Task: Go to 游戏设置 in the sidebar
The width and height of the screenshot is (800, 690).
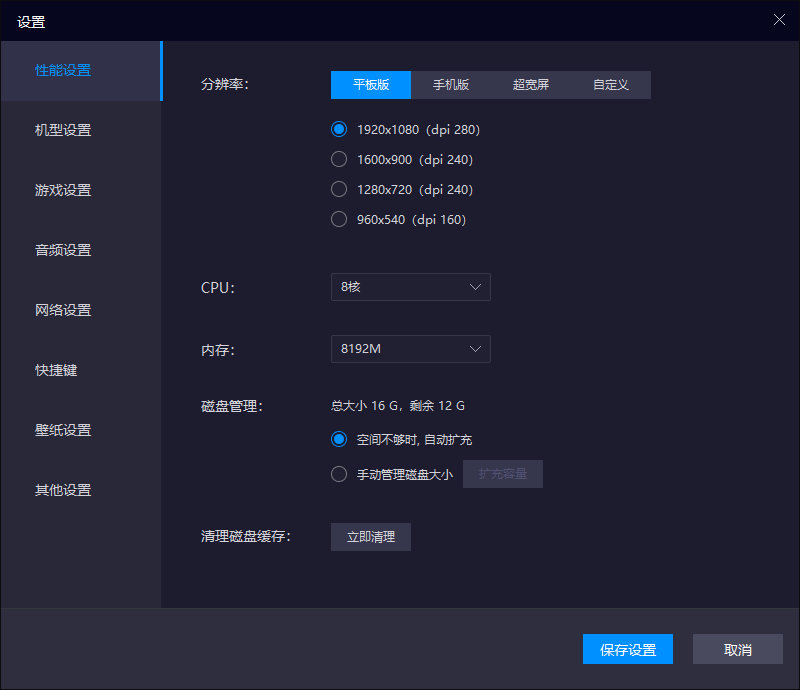Action: pyautogui.click(x=63, y=190)
